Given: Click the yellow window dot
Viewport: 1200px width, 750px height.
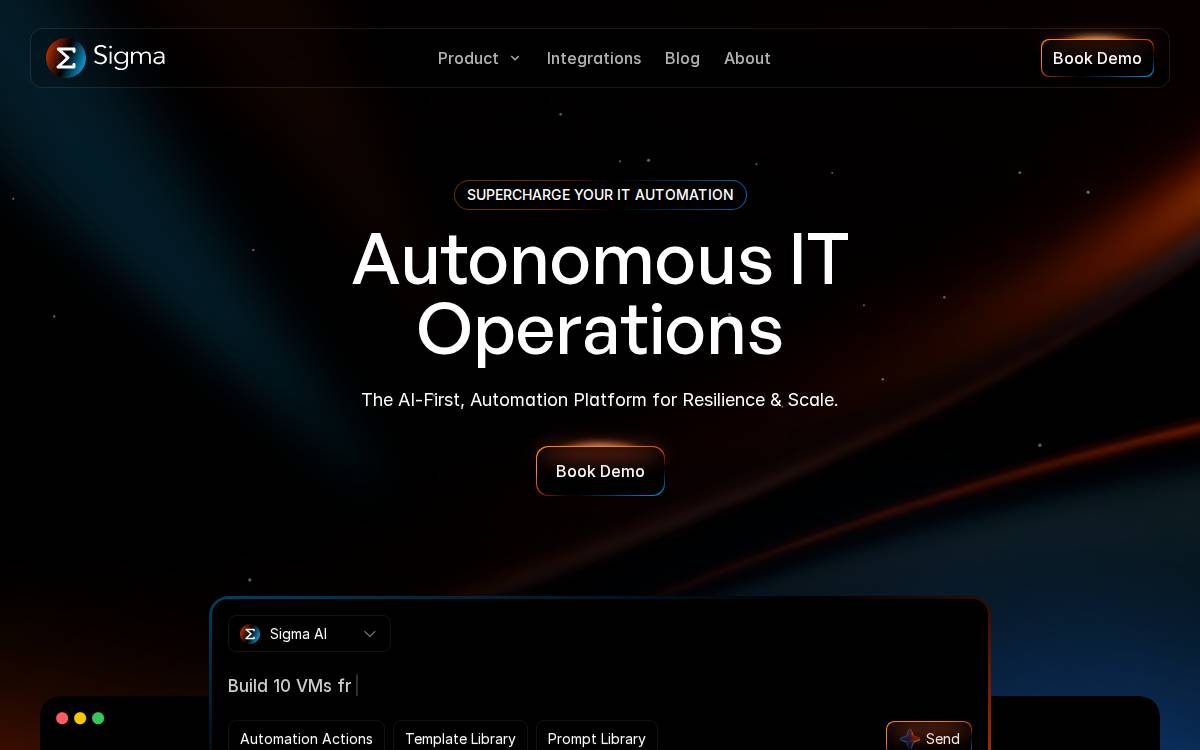Looking at the screenshot, I should tap(80, 718).
